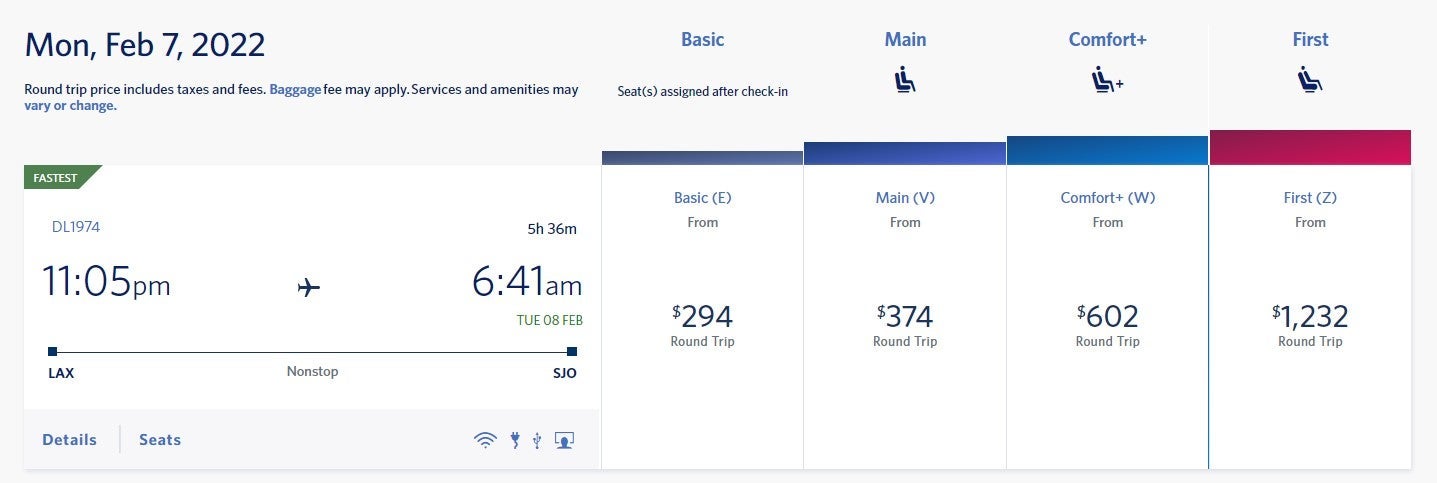Select the Basic (E) $294 fare

pyautogui.click(x=702, y=317)
